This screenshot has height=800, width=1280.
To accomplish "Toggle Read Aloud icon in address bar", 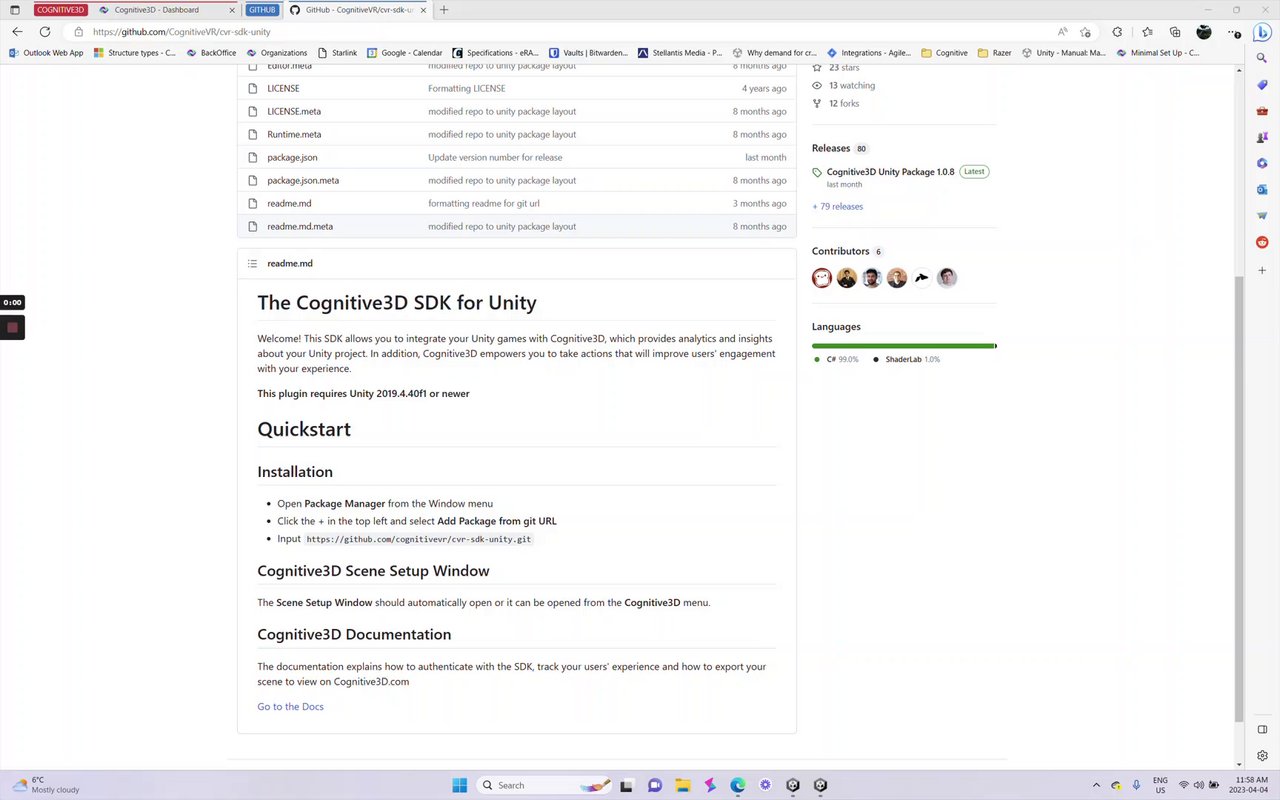I will 1062,32.
